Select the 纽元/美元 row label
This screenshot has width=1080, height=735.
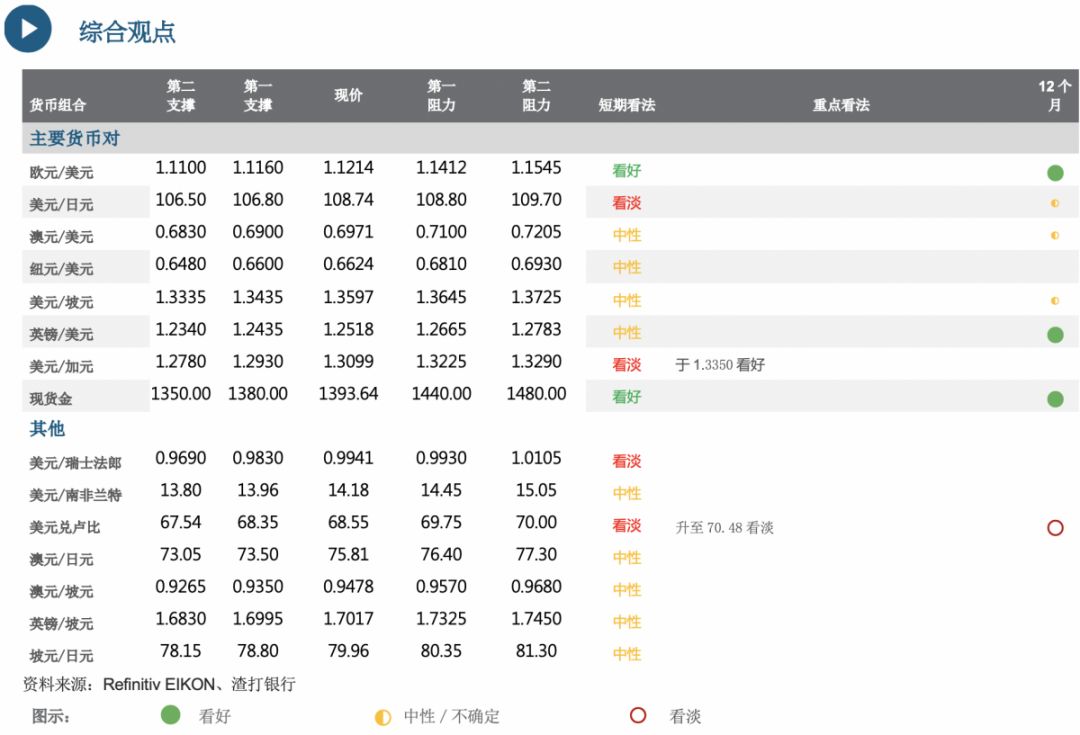pyautogui.click(x=61, y=269)
